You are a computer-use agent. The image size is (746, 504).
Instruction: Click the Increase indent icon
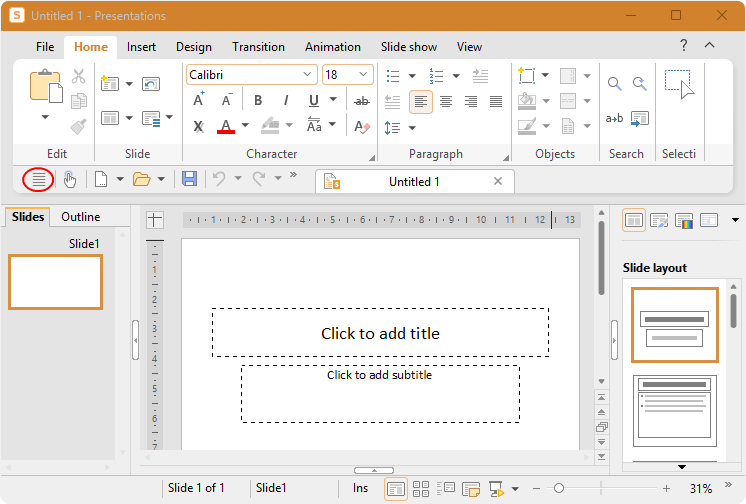(480, 76)
